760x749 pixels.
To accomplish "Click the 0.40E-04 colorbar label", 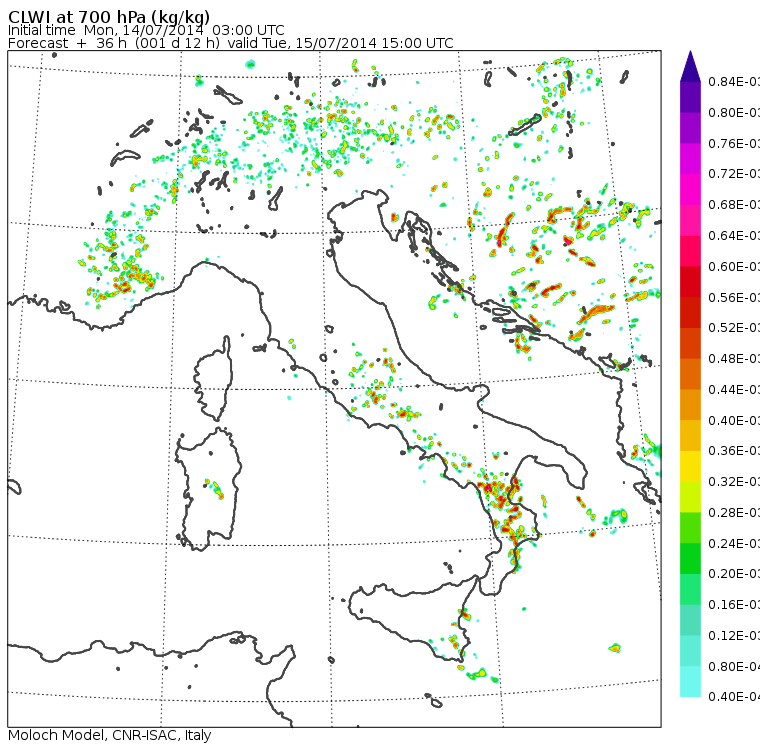I will (733, 697).
